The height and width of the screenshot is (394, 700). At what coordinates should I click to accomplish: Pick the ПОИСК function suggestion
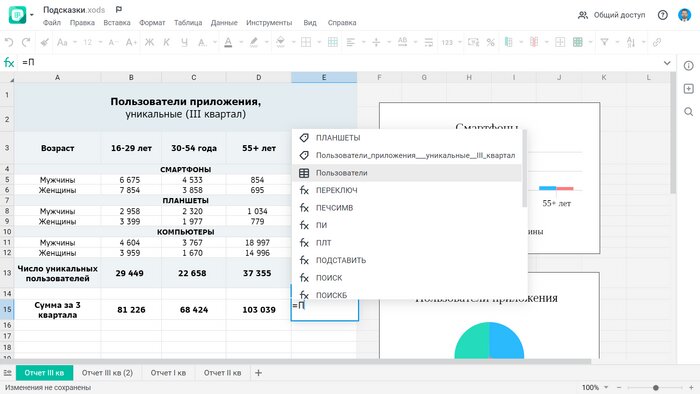pos(407,278)
